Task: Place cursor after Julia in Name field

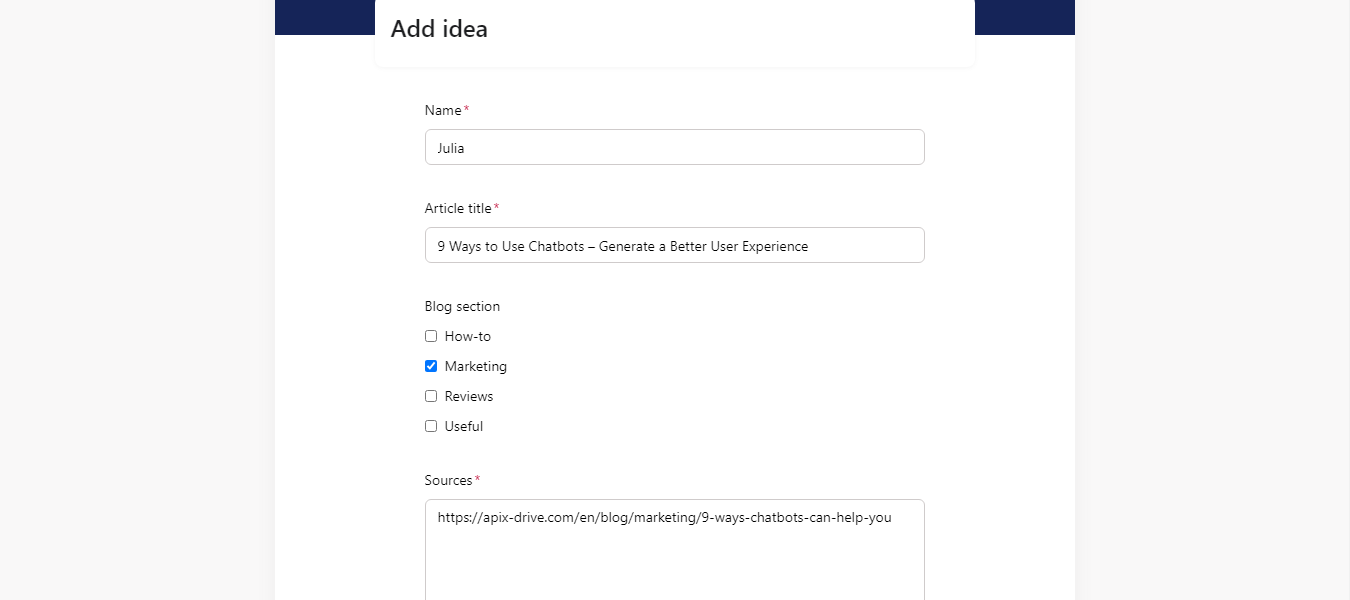Action: (x=468, y=148)
